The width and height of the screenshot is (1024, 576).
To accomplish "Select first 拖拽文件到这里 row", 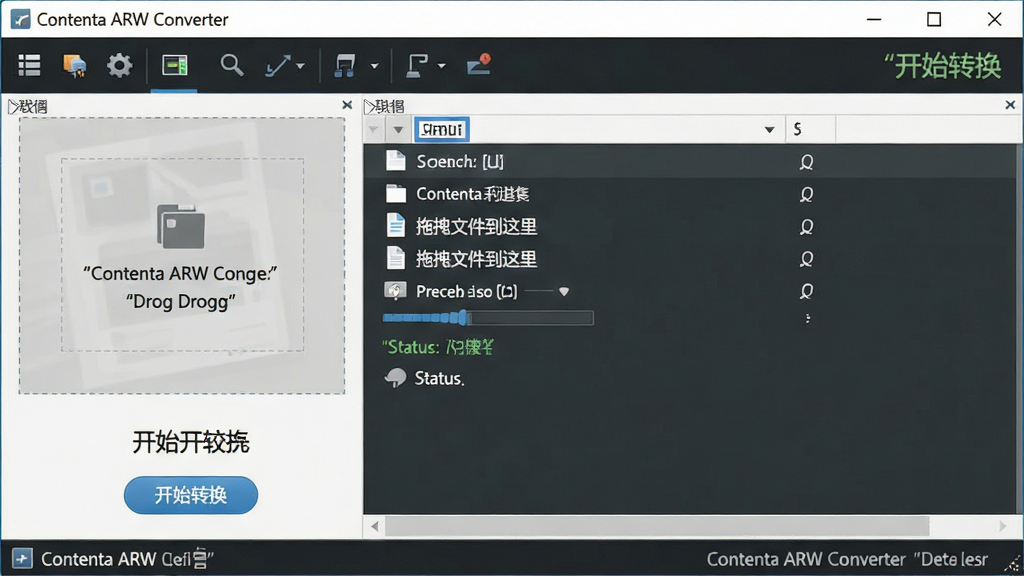I will coord(690,227).
